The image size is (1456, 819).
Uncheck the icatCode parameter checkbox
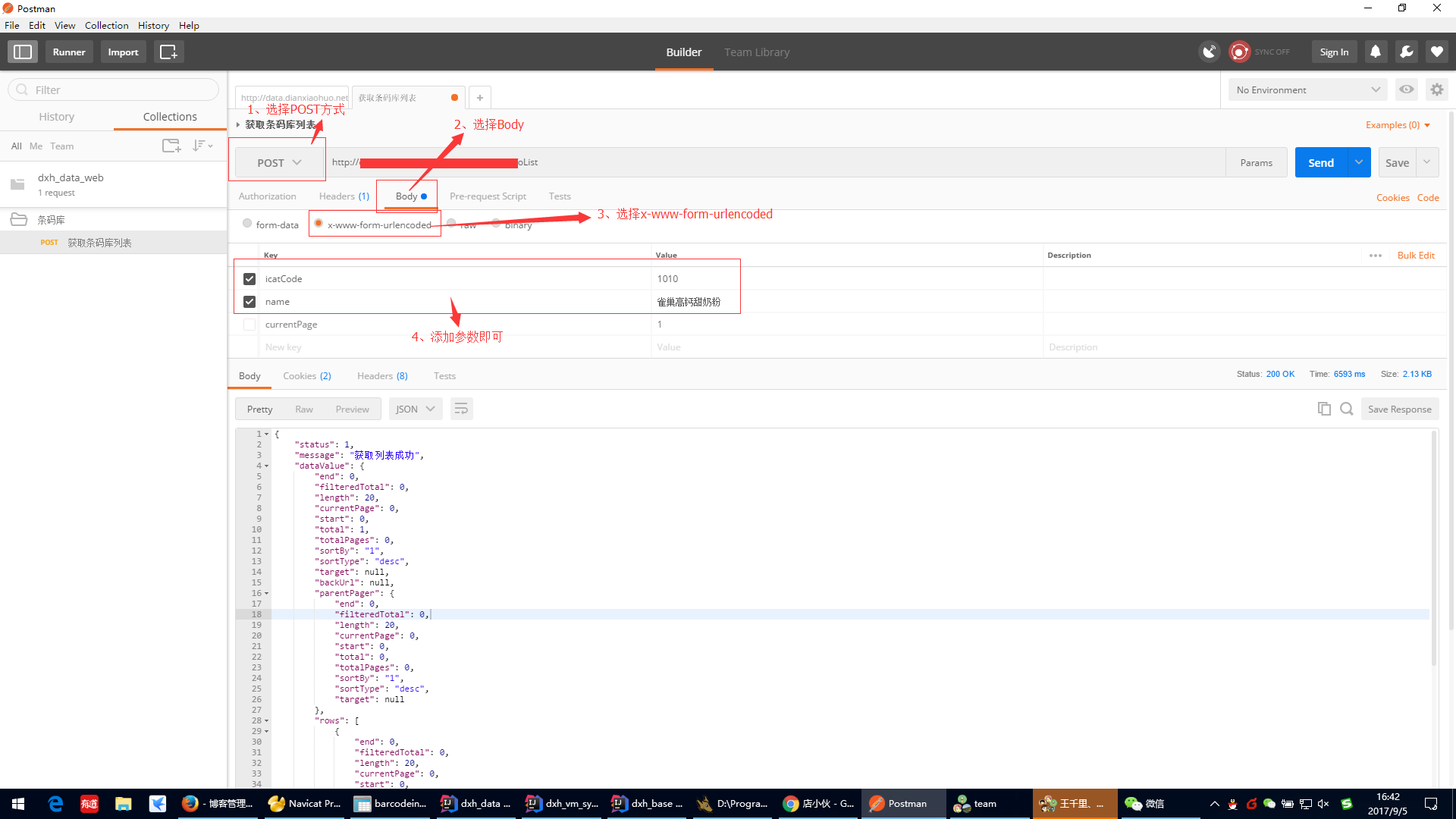[x=249, y=279]
